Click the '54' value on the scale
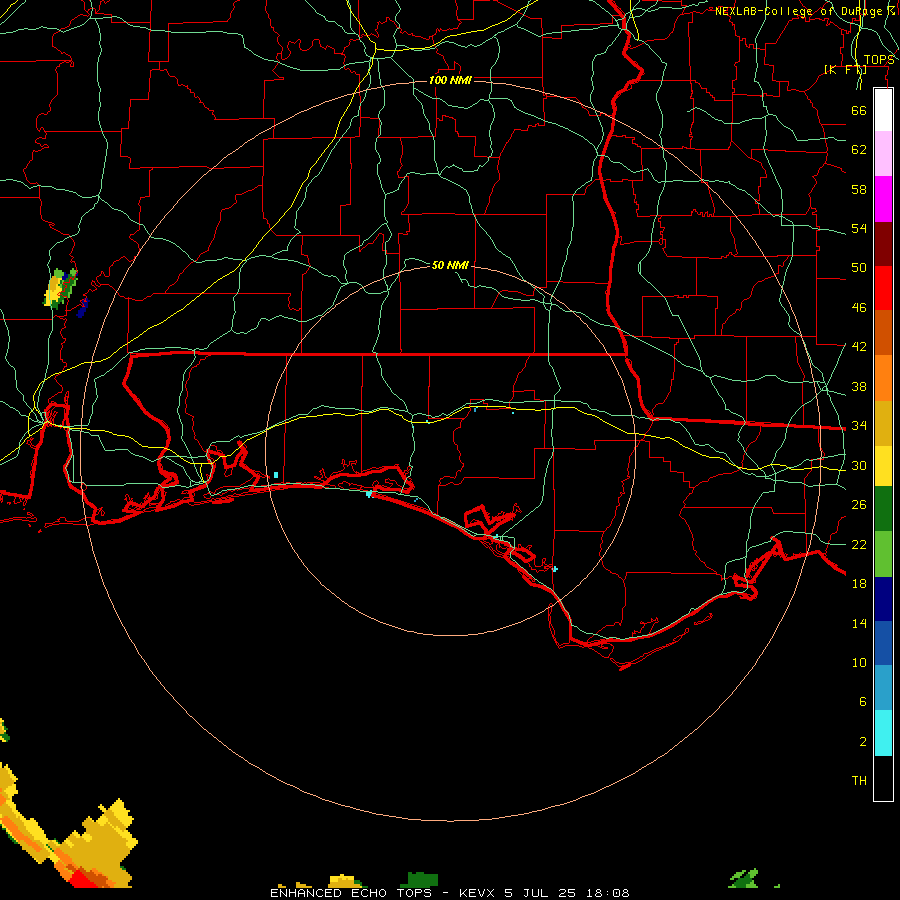This screenshot has width=900, height=900. pyautogui.click(x=859, y=228)
